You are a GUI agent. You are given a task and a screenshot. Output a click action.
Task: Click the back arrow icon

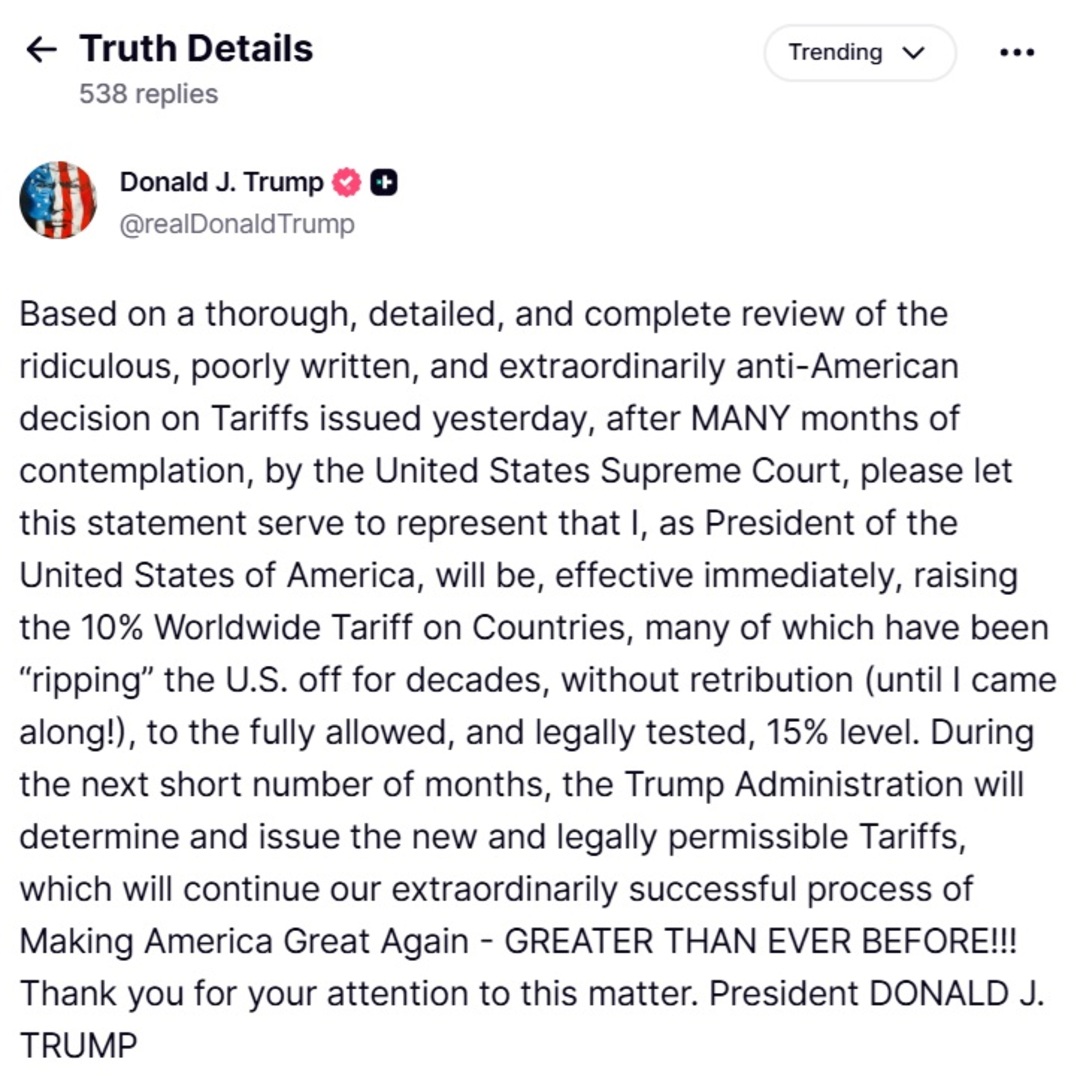point(41,50)
